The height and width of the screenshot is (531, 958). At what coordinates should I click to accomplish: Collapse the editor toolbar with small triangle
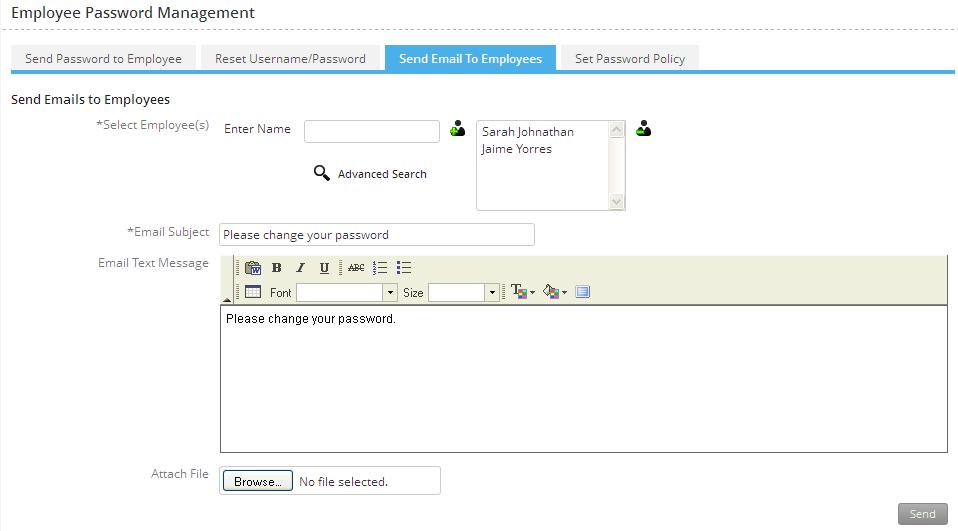(227, 299)
